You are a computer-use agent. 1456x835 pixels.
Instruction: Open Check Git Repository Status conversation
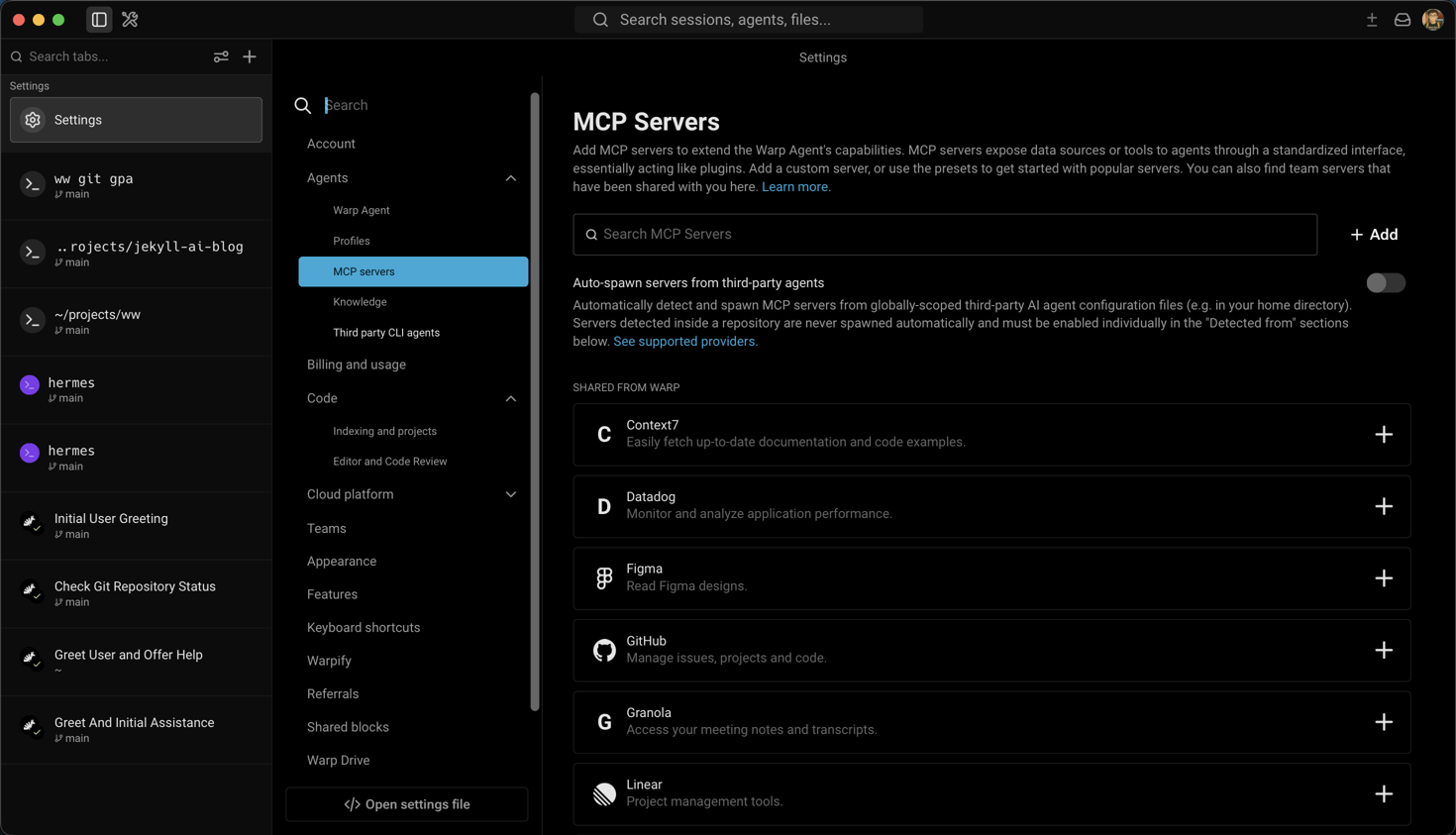(136, 593)
